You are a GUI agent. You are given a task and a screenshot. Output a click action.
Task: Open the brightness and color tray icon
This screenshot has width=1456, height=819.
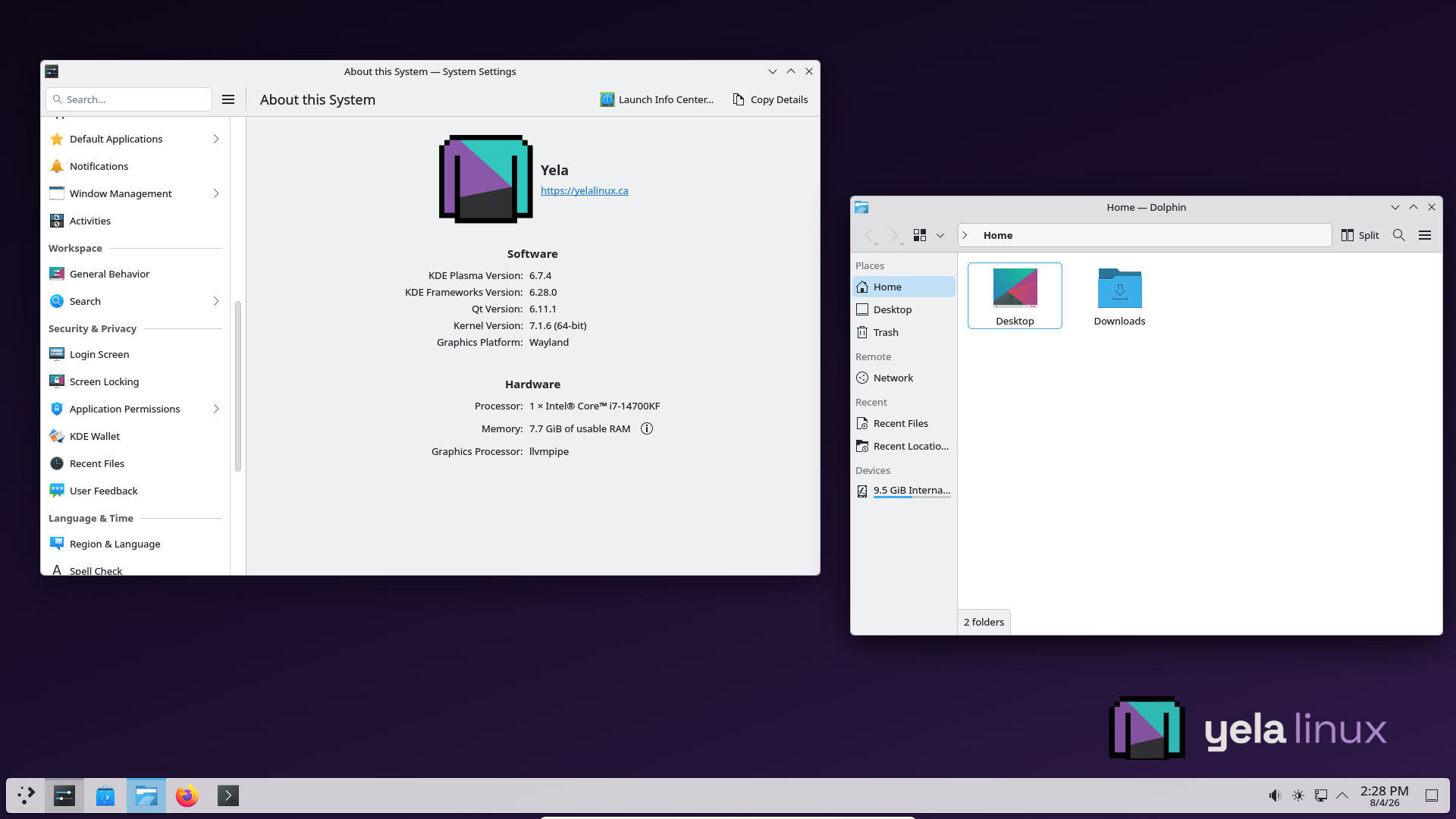tap(1298, 795)
